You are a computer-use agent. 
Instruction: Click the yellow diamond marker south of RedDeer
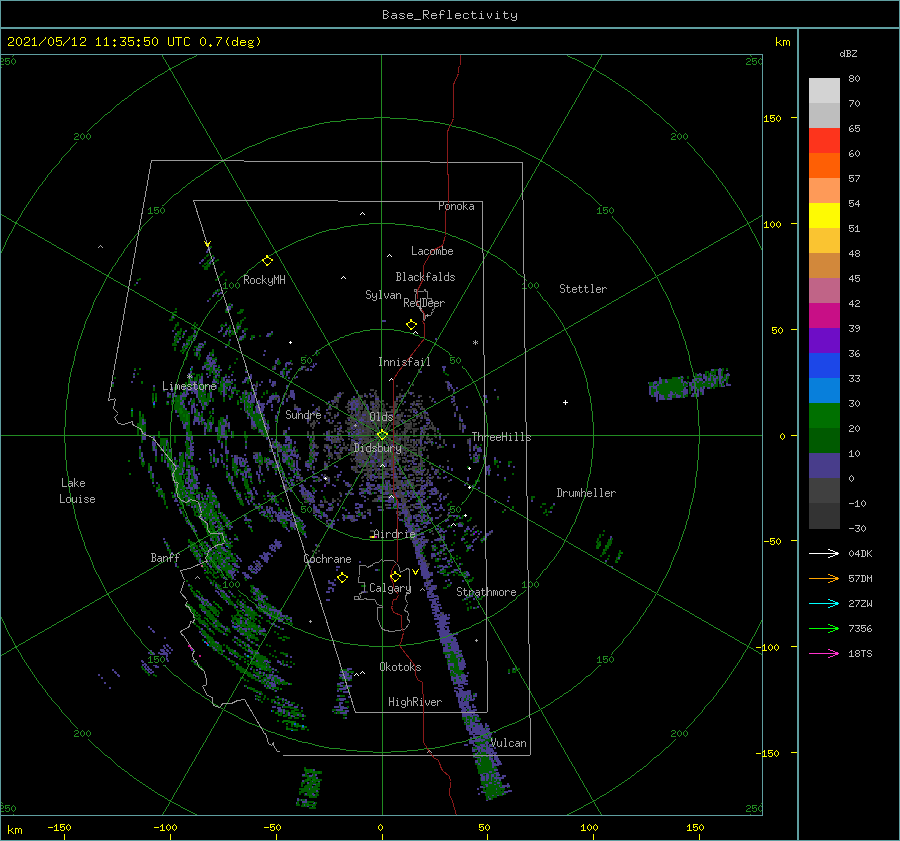(412, 324)
